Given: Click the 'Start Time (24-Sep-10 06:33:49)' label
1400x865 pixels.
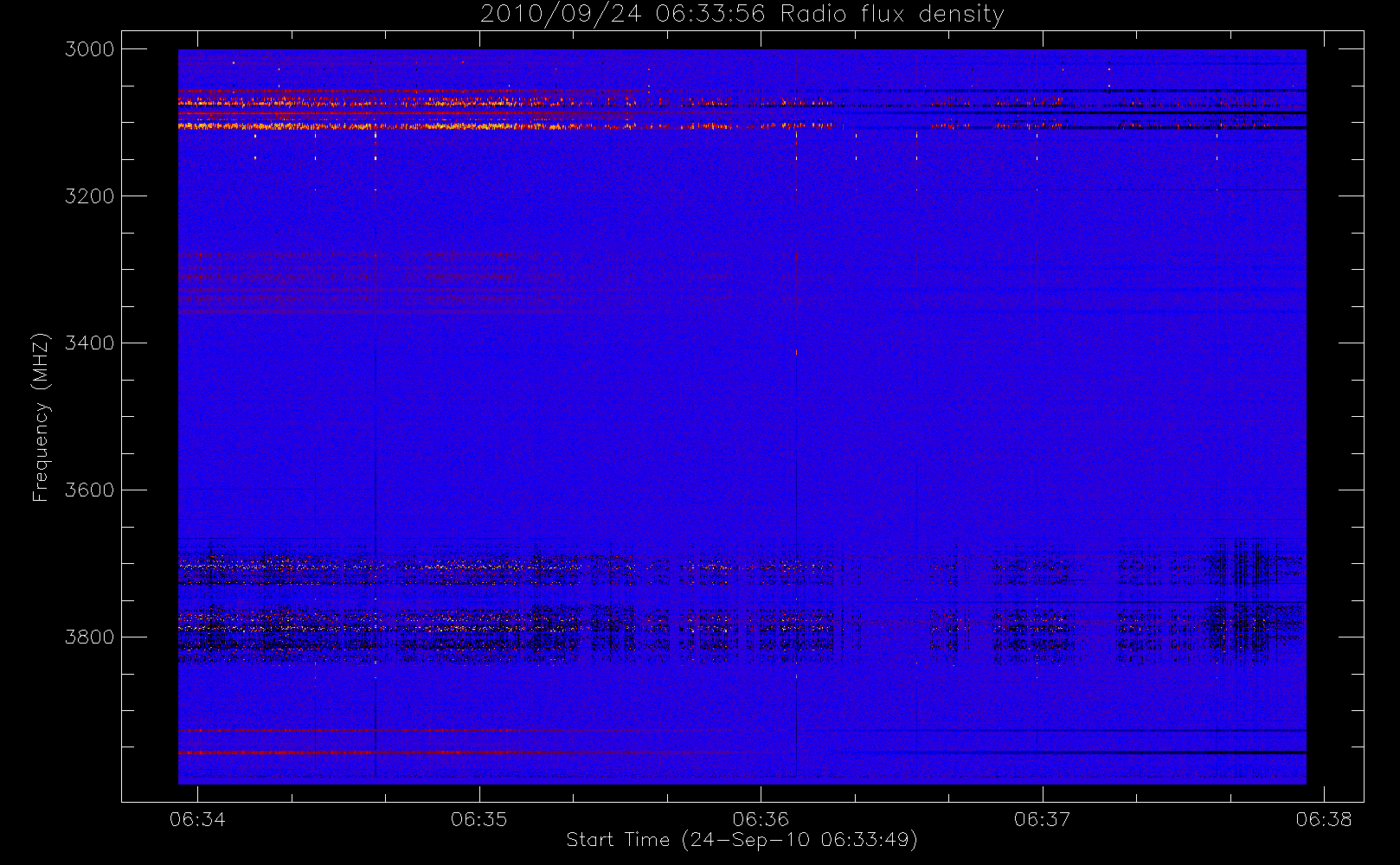Looking at the screenshot, I should pyautogui.click(x=742, y=840).
